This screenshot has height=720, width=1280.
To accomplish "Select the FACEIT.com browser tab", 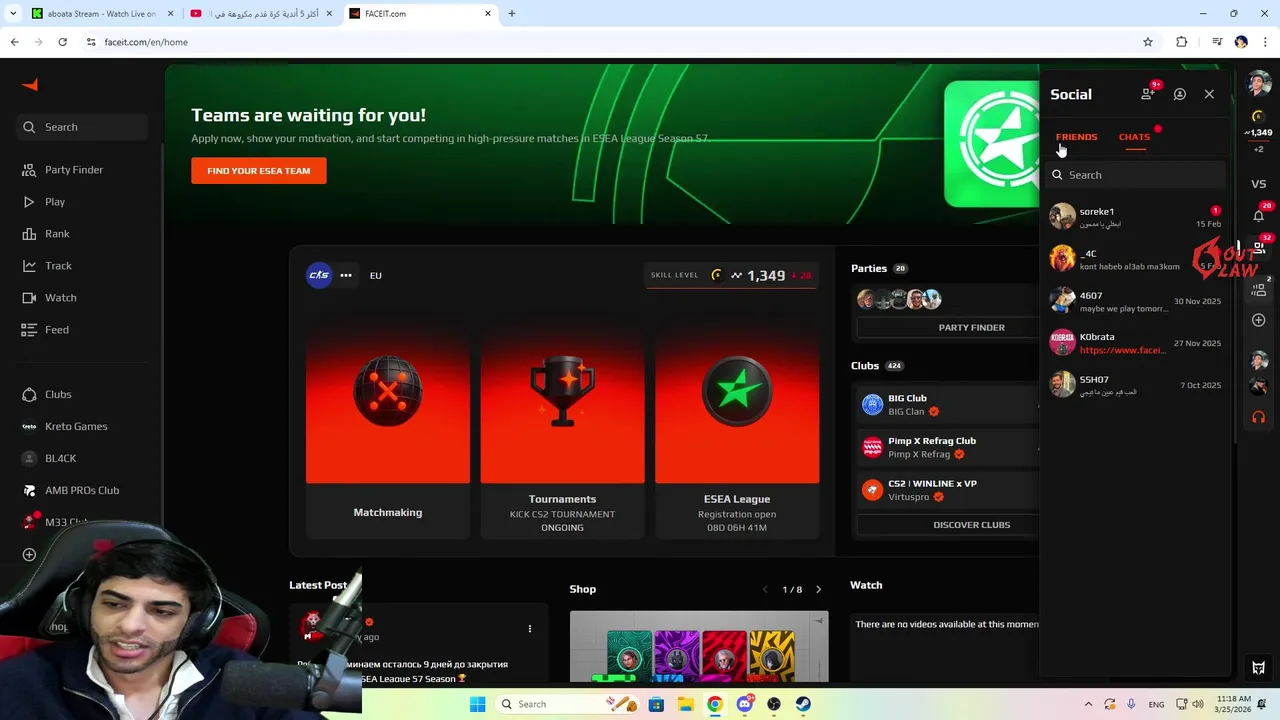I will point(420,13).
